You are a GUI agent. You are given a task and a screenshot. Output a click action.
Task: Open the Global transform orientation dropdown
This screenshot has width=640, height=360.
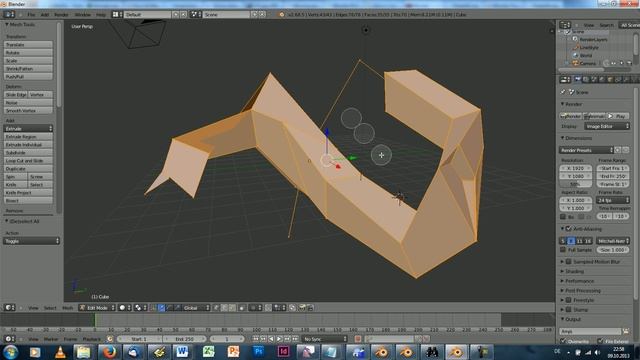(196, 308)
